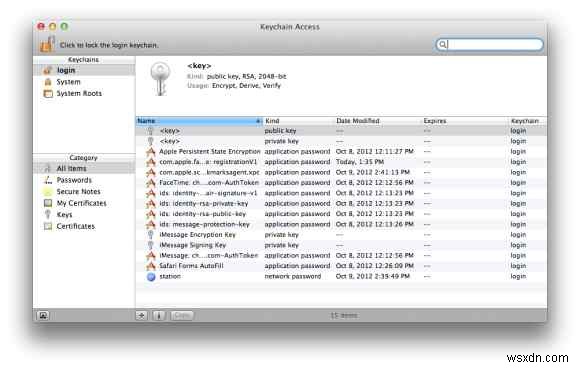The image size is (580, 368).
Task: Click the 15 items status text
Action: pyautogui.click(x=344, y=315)
